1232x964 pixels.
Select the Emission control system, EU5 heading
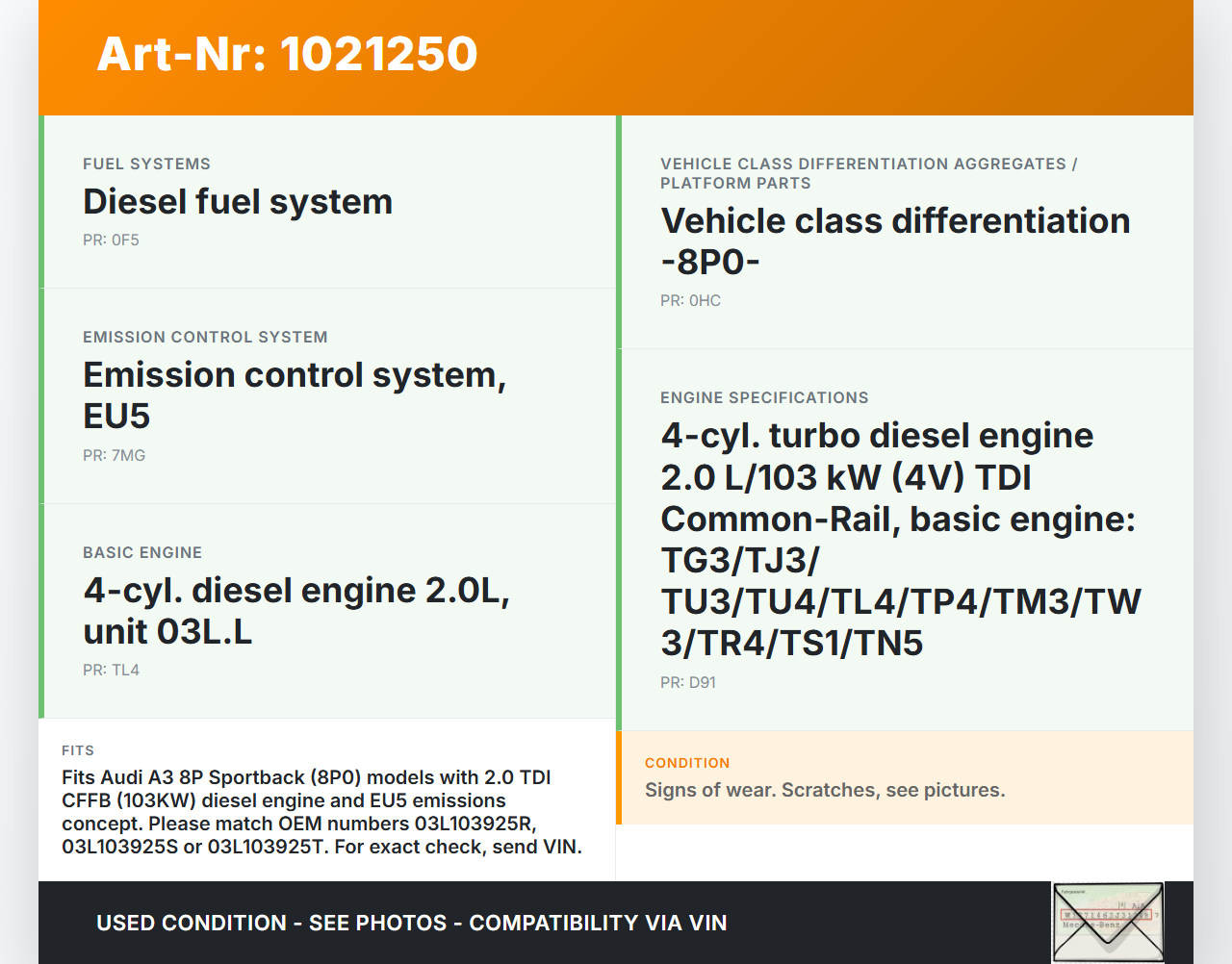coord(294,395)
